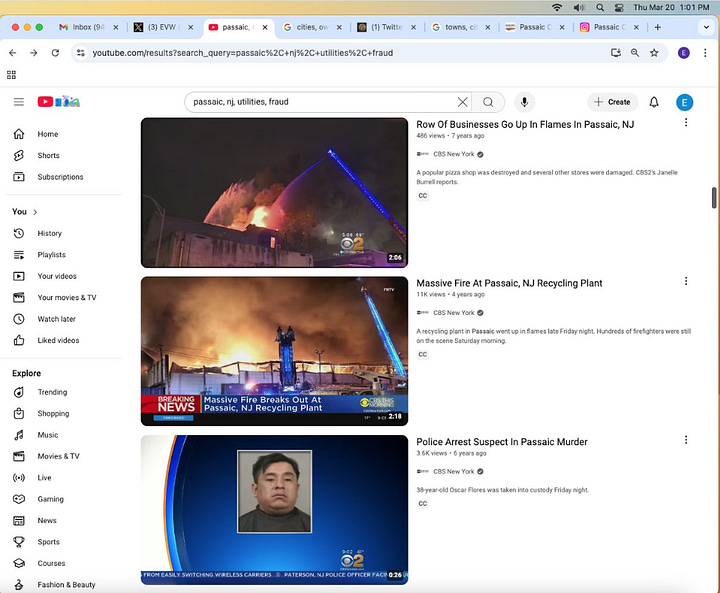Open the notifications bell
Viewport: 720px width, 593px height.
point(654,102)
